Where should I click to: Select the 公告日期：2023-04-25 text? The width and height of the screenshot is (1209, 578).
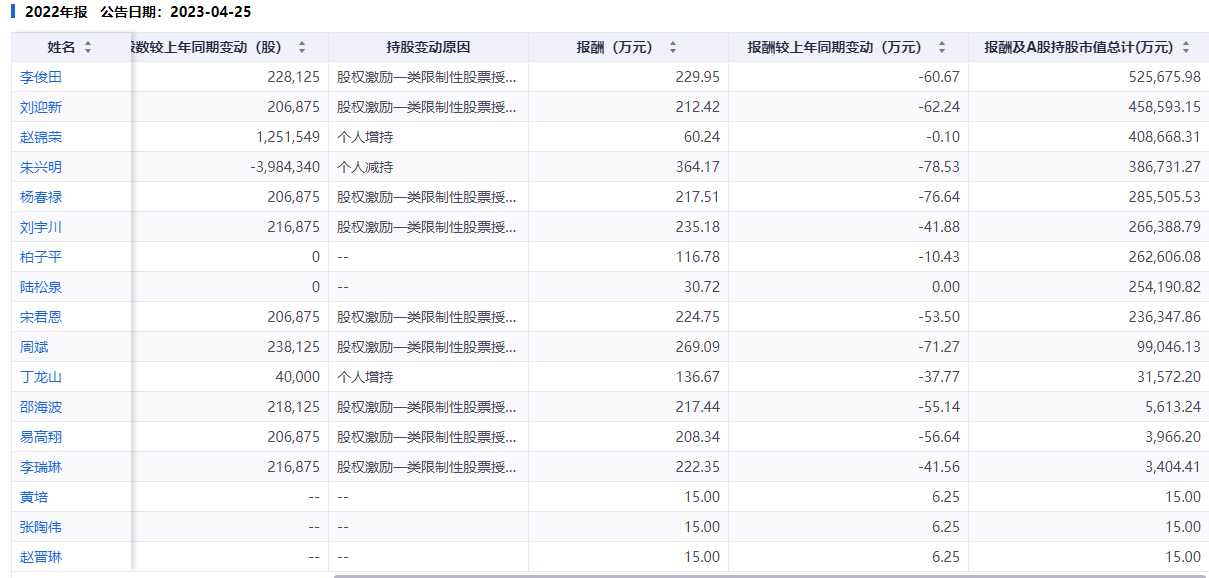point(176,12)
